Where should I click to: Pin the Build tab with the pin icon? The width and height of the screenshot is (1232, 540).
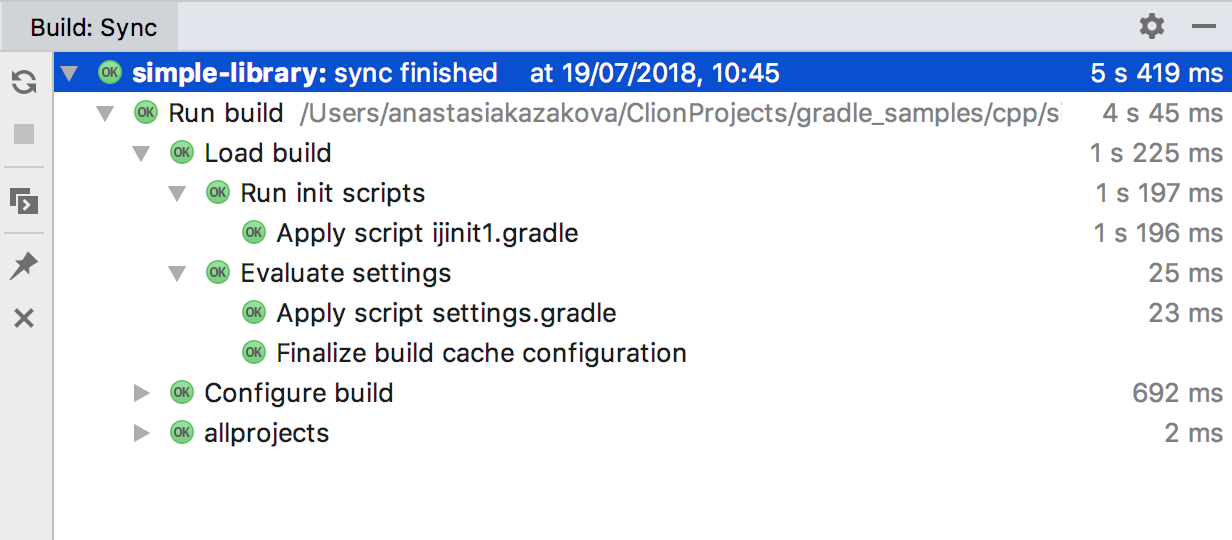24,266
